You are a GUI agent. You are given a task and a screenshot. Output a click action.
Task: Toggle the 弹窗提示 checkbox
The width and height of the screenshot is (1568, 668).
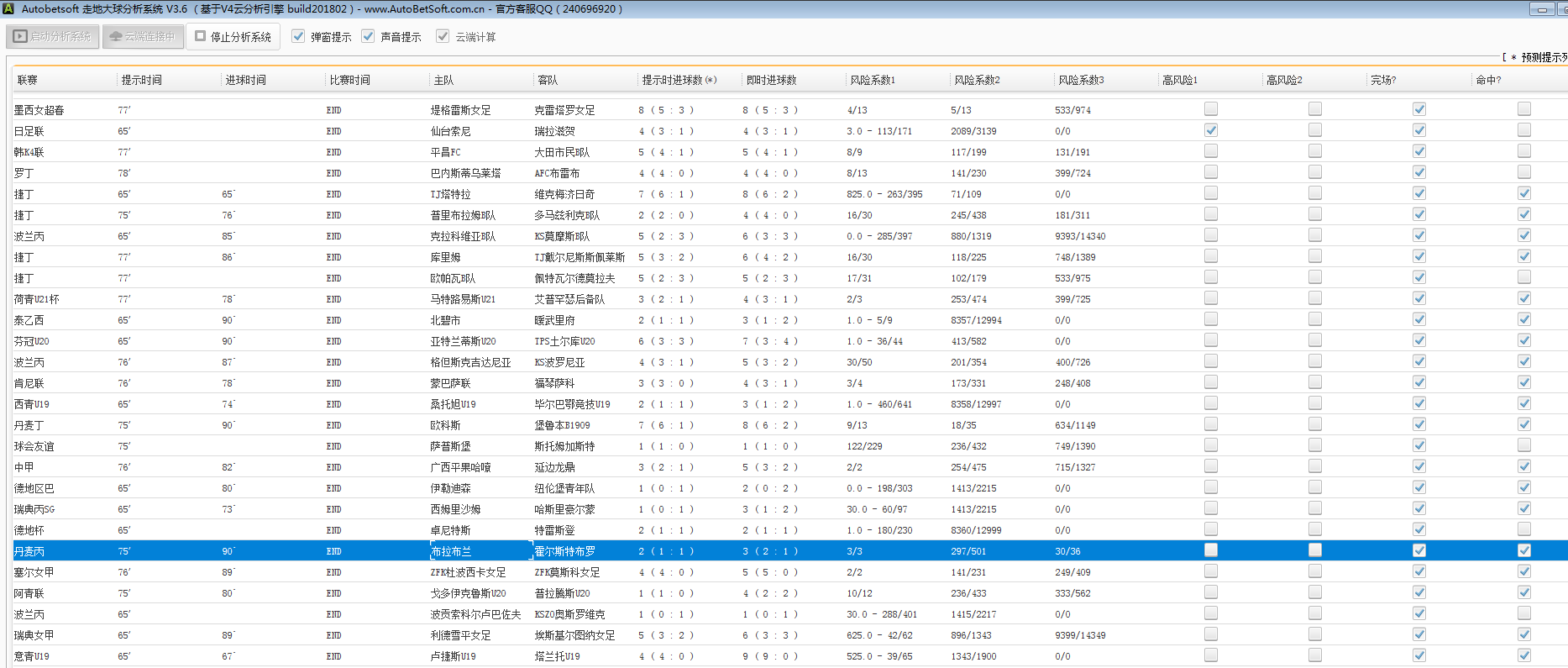pos(298,37)
